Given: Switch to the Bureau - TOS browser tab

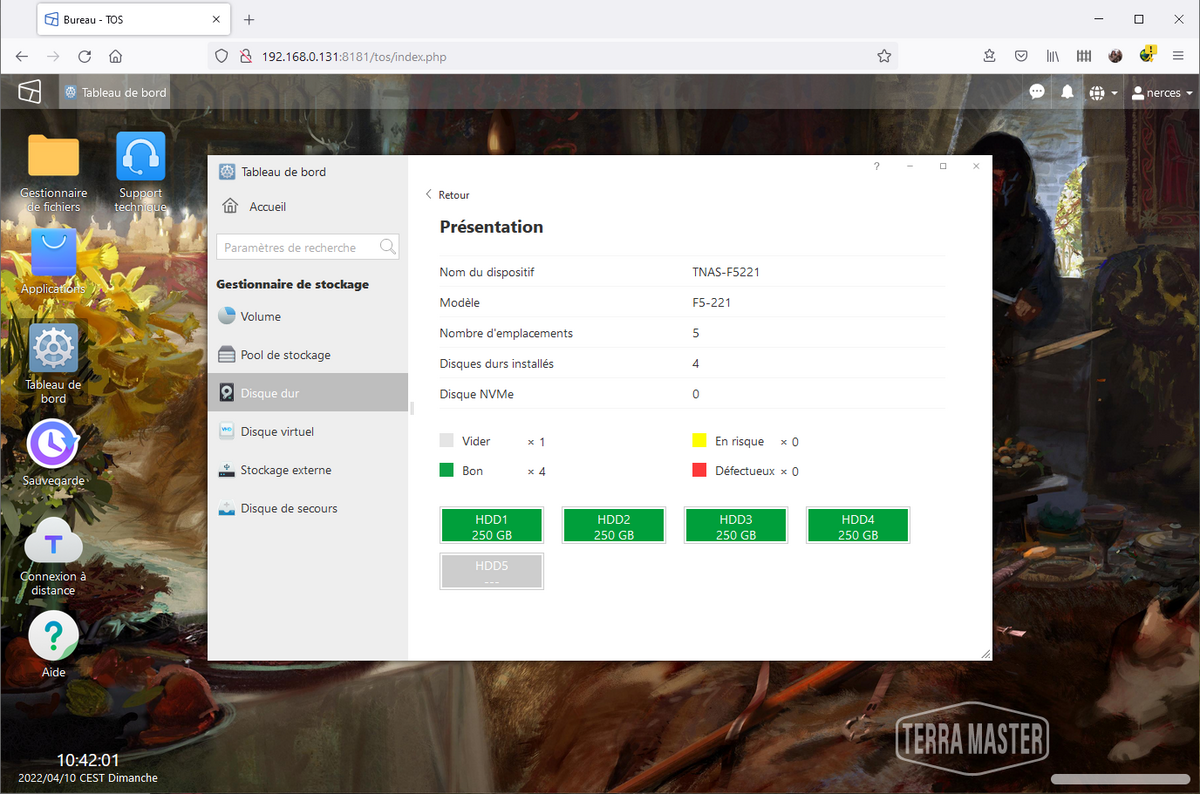Looking at the screenshot, I should point(134,19).
